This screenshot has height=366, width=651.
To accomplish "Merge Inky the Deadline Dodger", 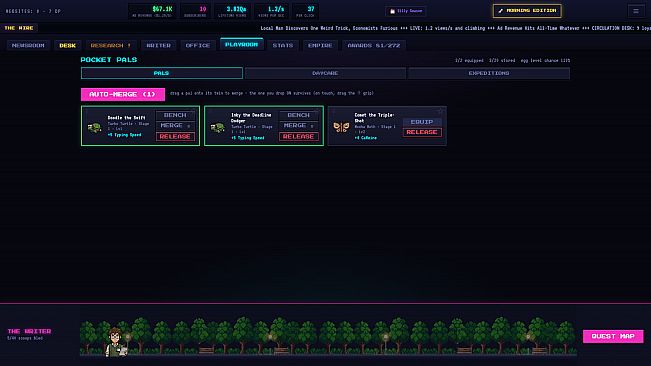I will tap(299, 125).
